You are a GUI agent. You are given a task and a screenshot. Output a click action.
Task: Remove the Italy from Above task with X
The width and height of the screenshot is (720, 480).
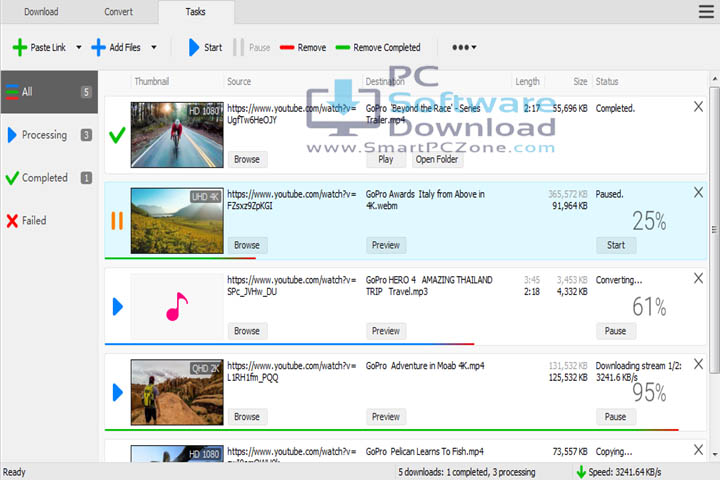pos(698,192)
